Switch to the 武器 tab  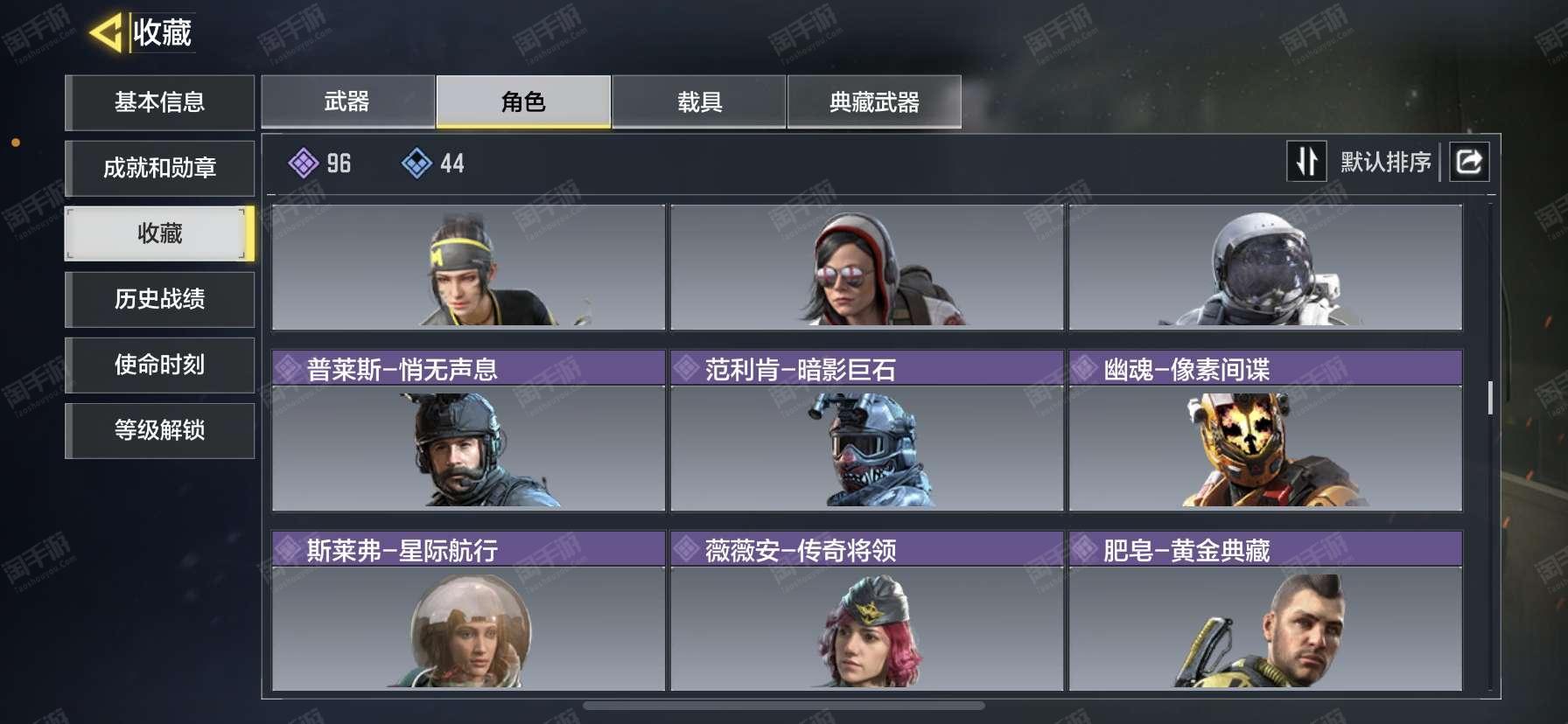347,102
